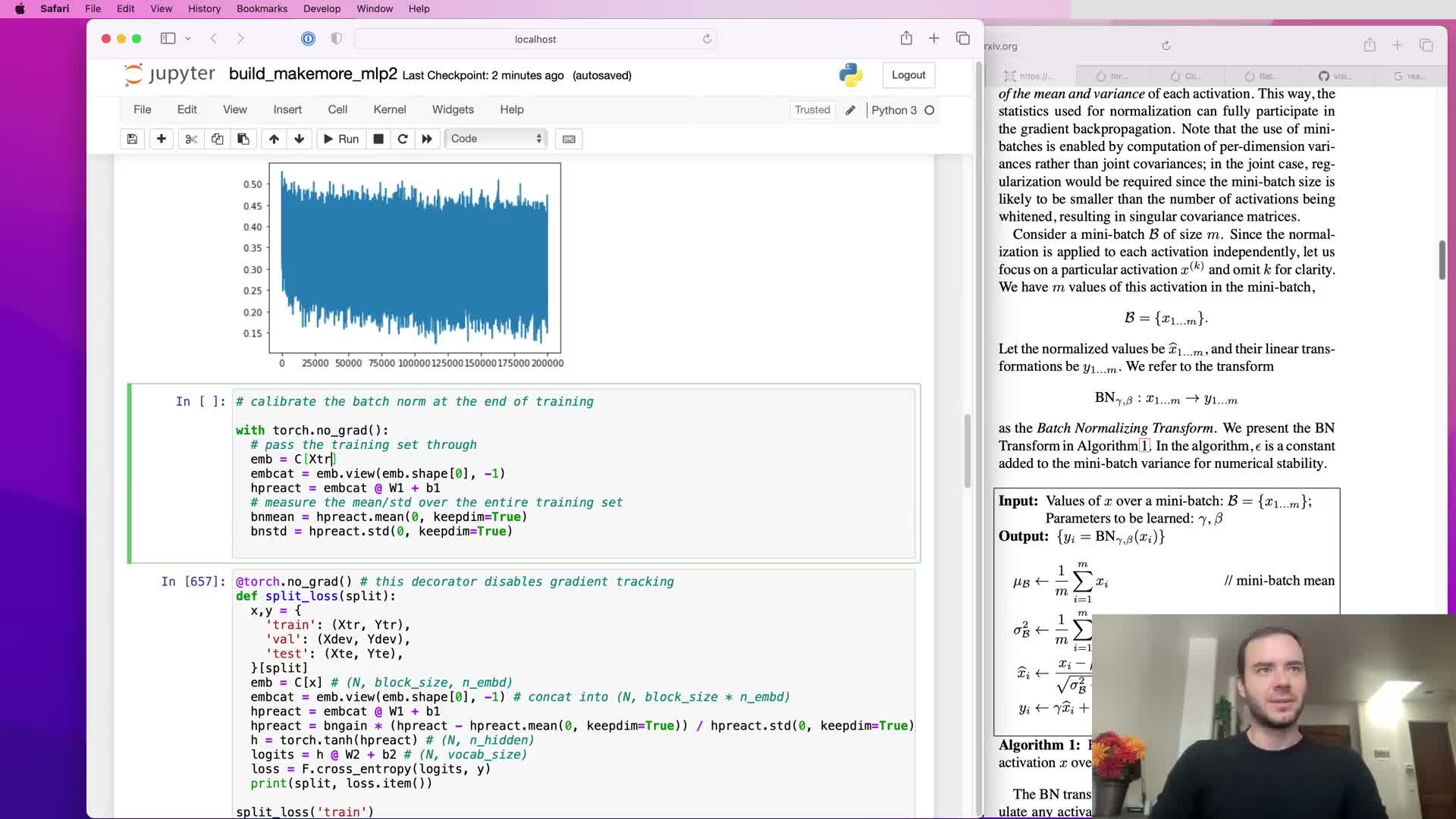Open cell type Code dropdown
This screenshot has width=1456, height=819.
pyautogui.click(x=496, y=139)
